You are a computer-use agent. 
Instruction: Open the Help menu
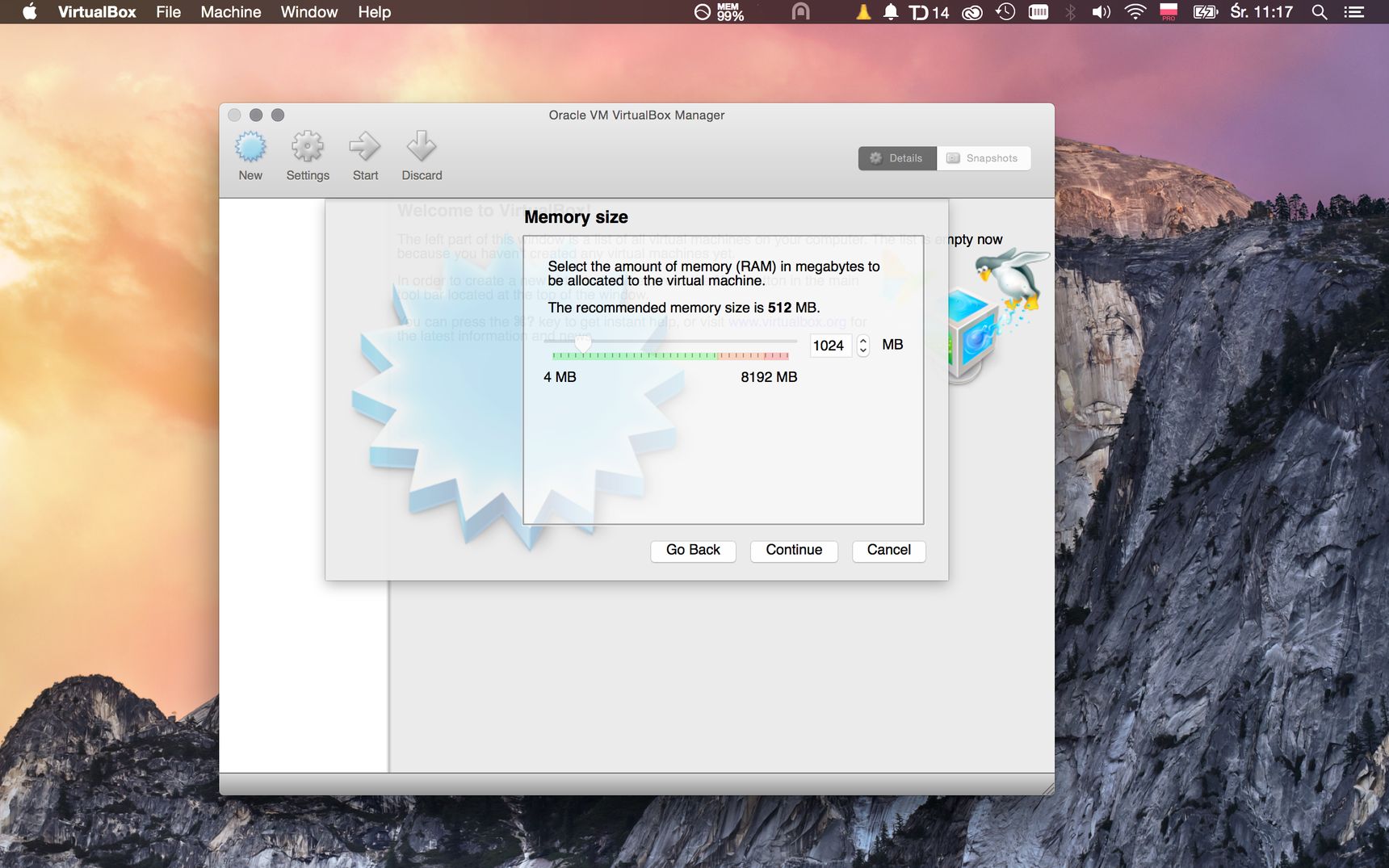(375, 12)
